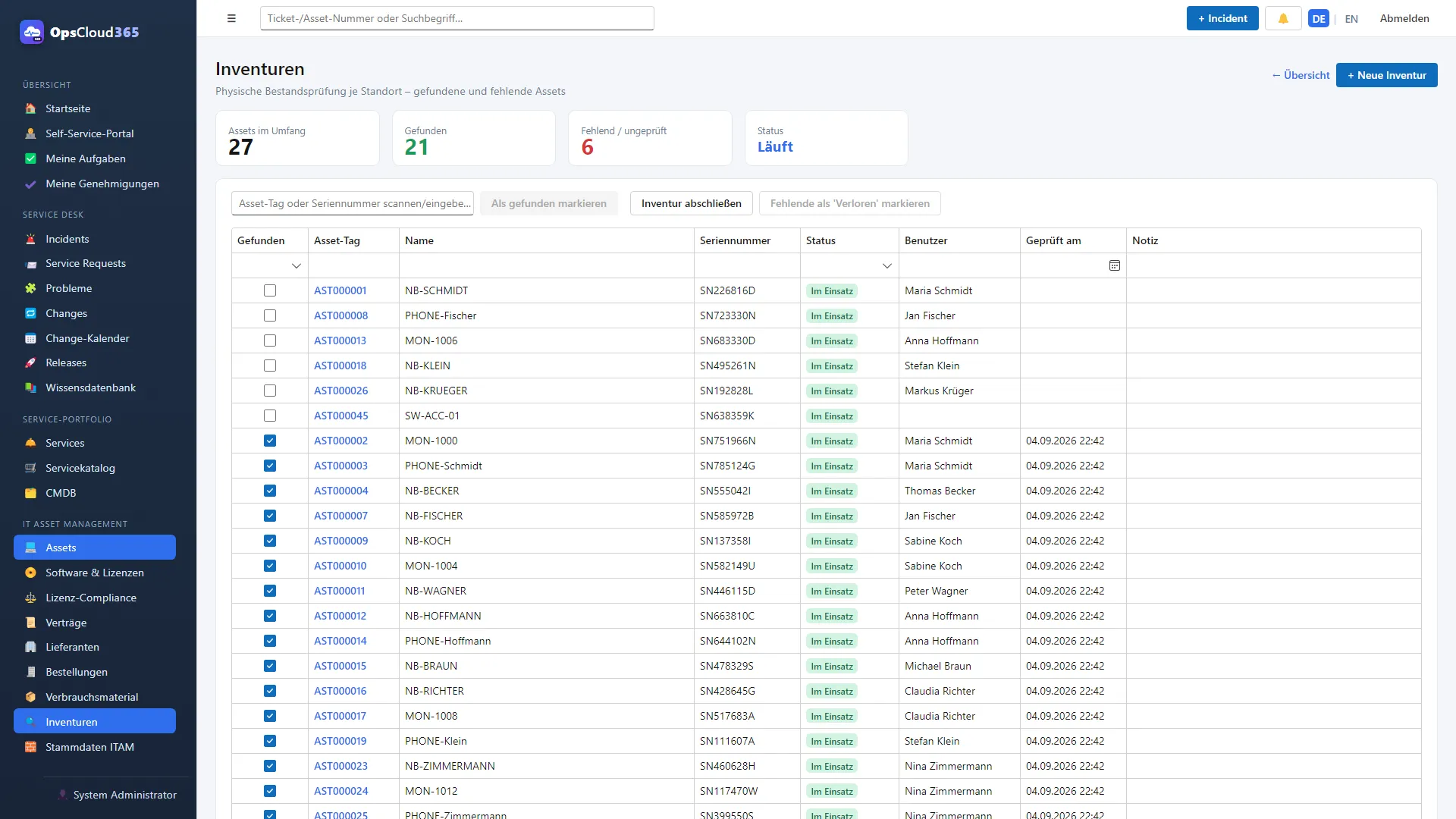Open the Gefunden column filter dropdown
The width and height of the screenshot is (1456, 819).
[x=297, y=265]
